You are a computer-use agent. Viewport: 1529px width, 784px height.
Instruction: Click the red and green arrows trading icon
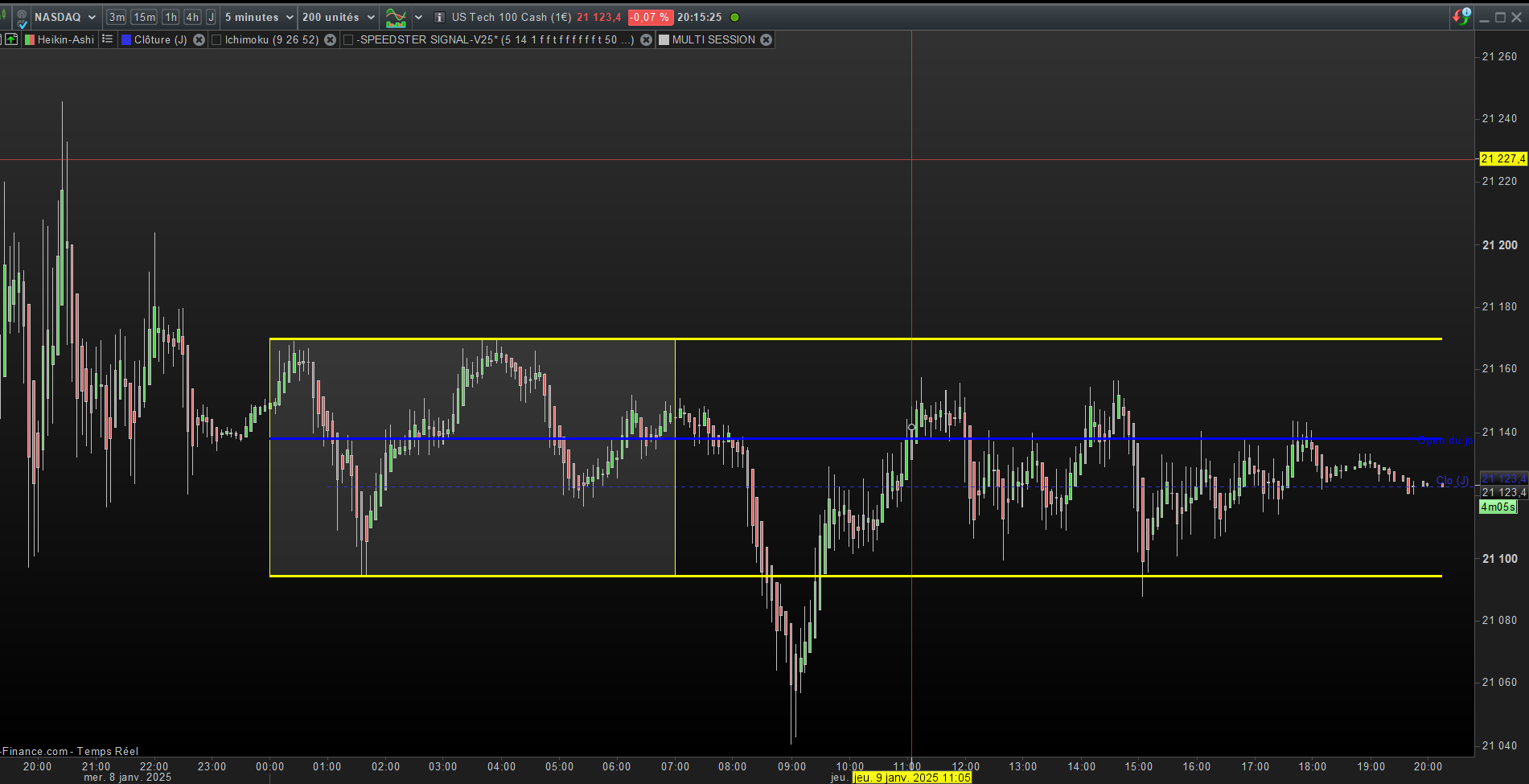tap(1461, 17)
